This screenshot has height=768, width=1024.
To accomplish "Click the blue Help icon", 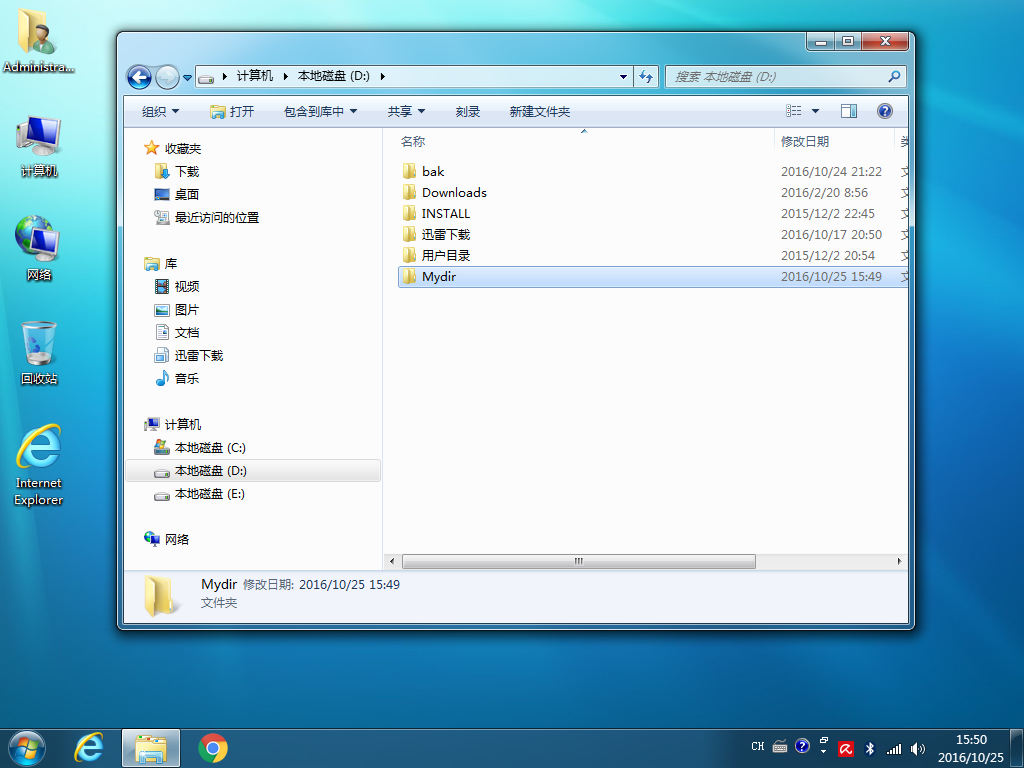I will (x=884, y=111).
